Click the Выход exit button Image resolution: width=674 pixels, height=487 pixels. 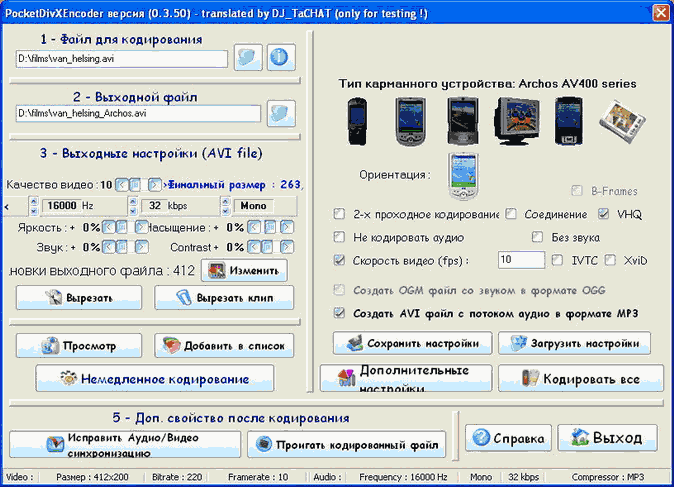(x=607, y=438)
